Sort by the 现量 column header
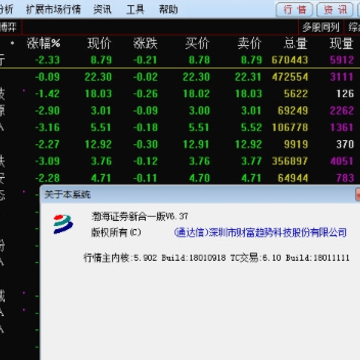The image size is (360, 360). [x=342, y=44]
